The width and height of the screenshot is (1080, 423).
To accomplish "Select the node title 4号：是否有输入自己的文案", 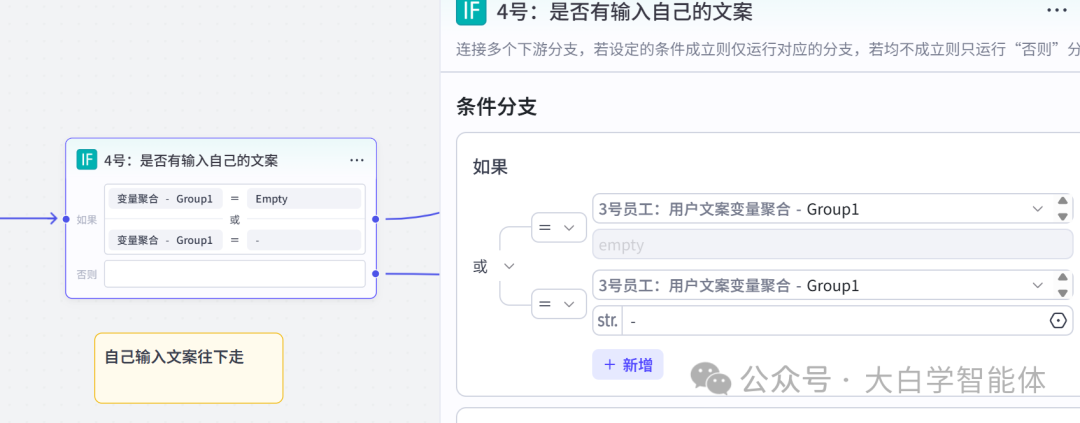I will pyautogui.click(x=191, y=161).
